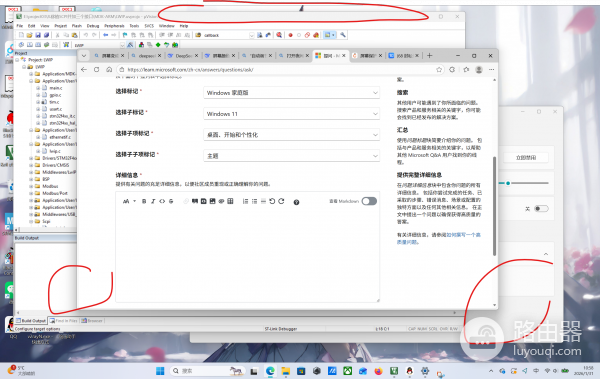The height and width of the screenshot is (379, 600).
Task: Toggle the off switch in the settings window
Action: (x=541, y=209)
